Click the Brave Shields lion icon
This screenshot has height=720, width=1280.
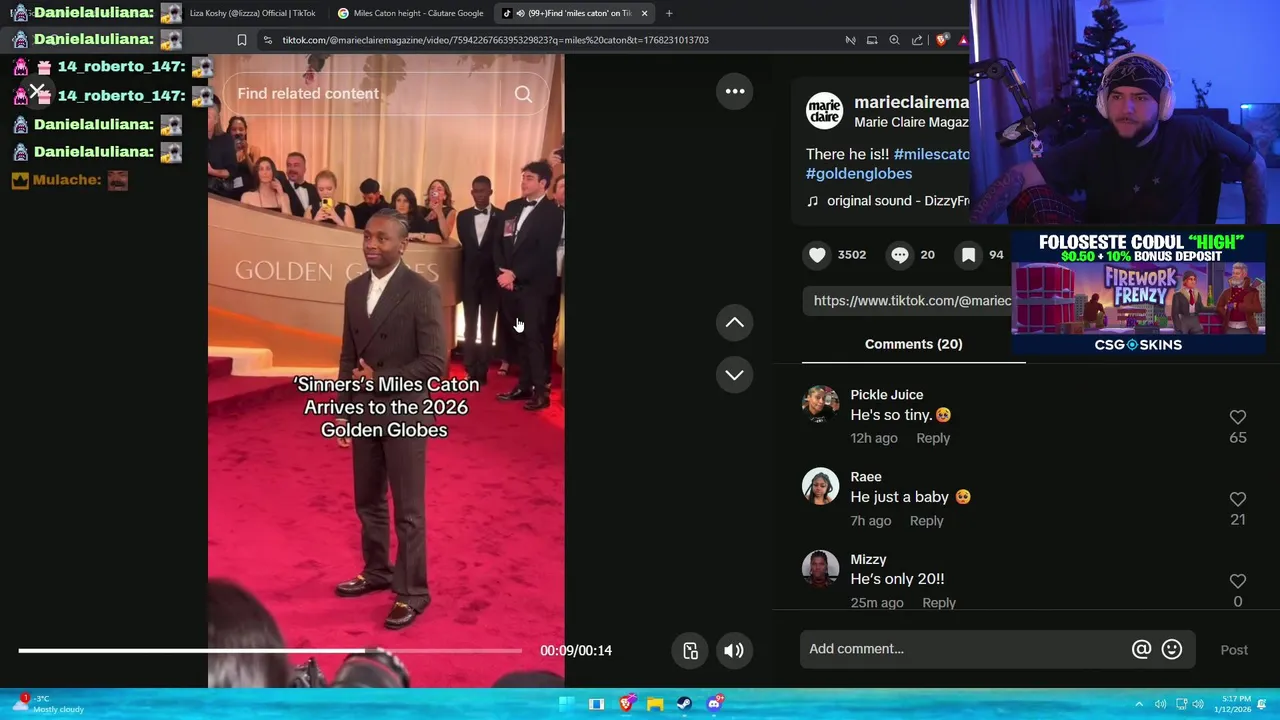click(x=942, y=40)
